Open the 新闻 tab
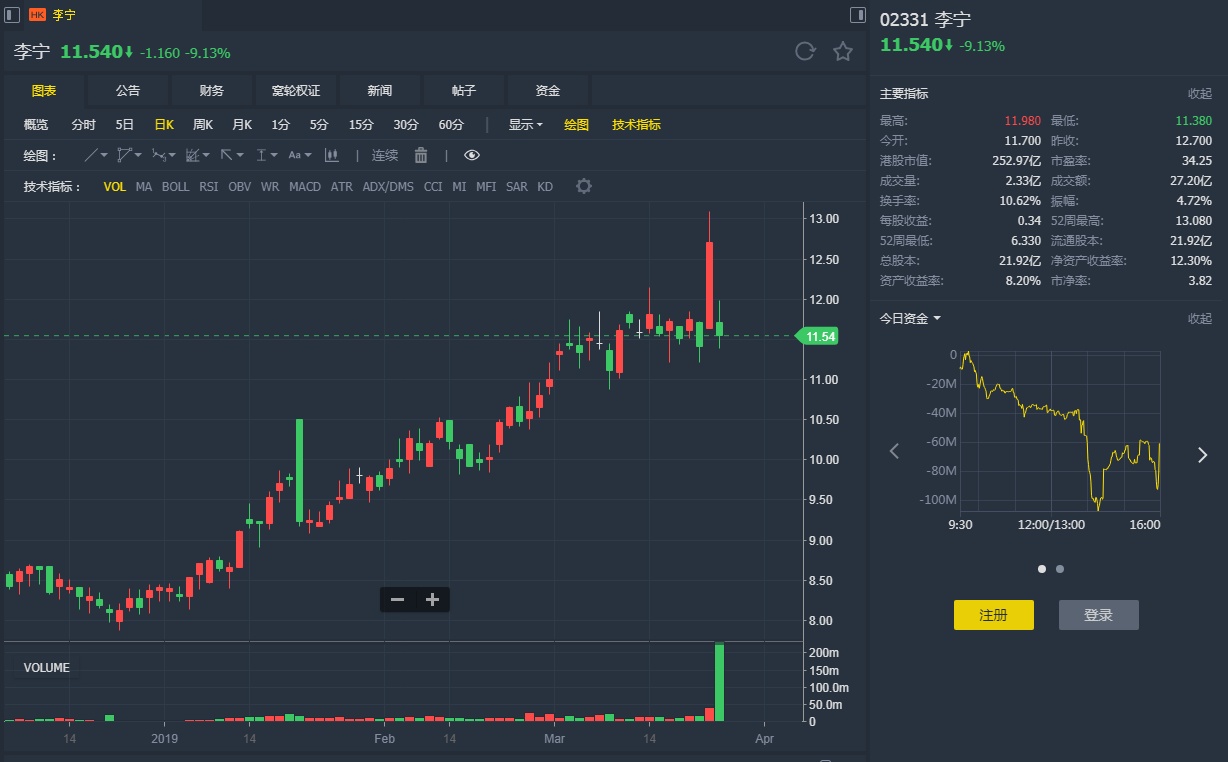Viewport: 1228px width, 762px height. [380, 91]
